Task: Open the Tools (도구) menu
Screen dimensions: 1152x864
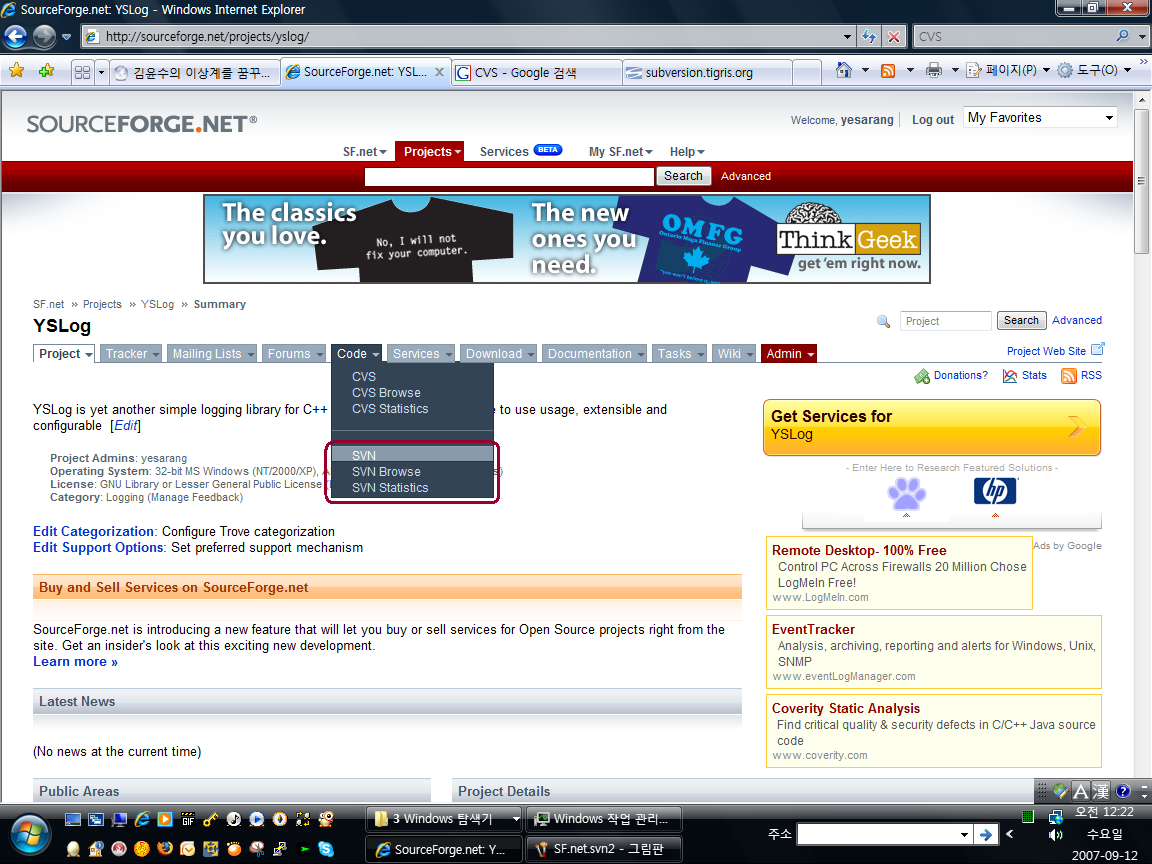Action: point(1094,71)
